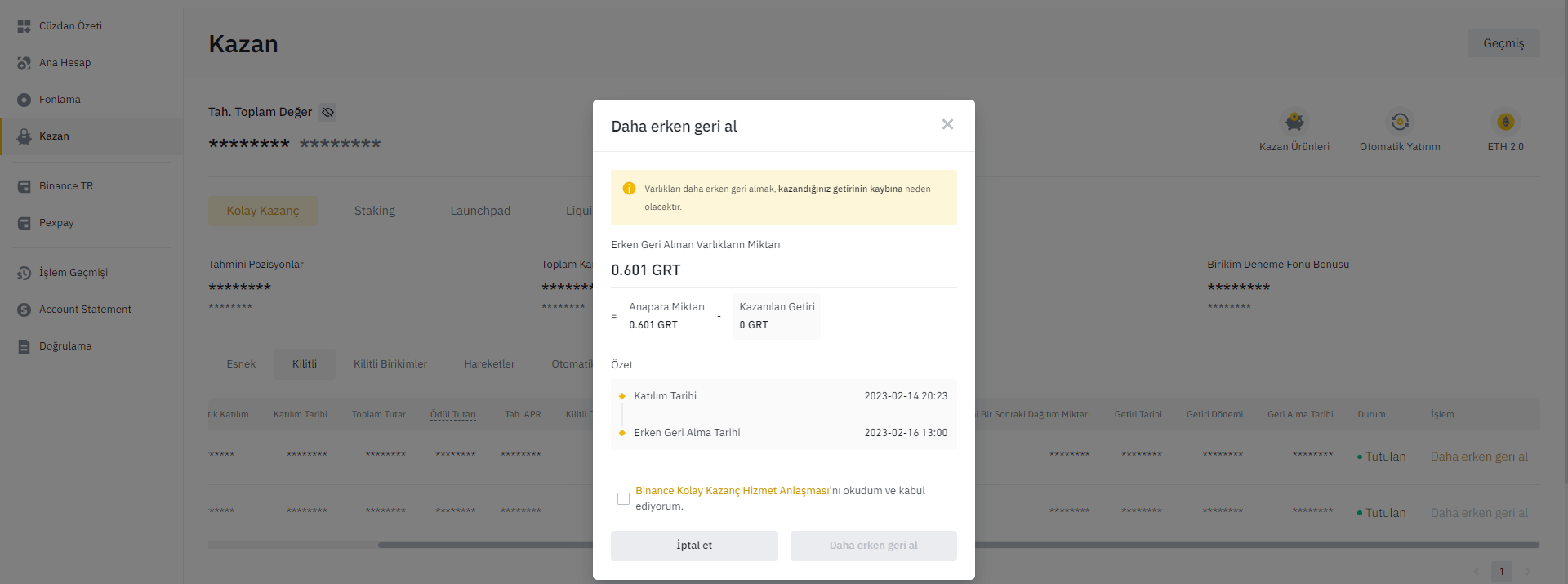Open Account Statement in the sidebar
The width and height of the screenshot is (1568, 584).
pos(85,310)
